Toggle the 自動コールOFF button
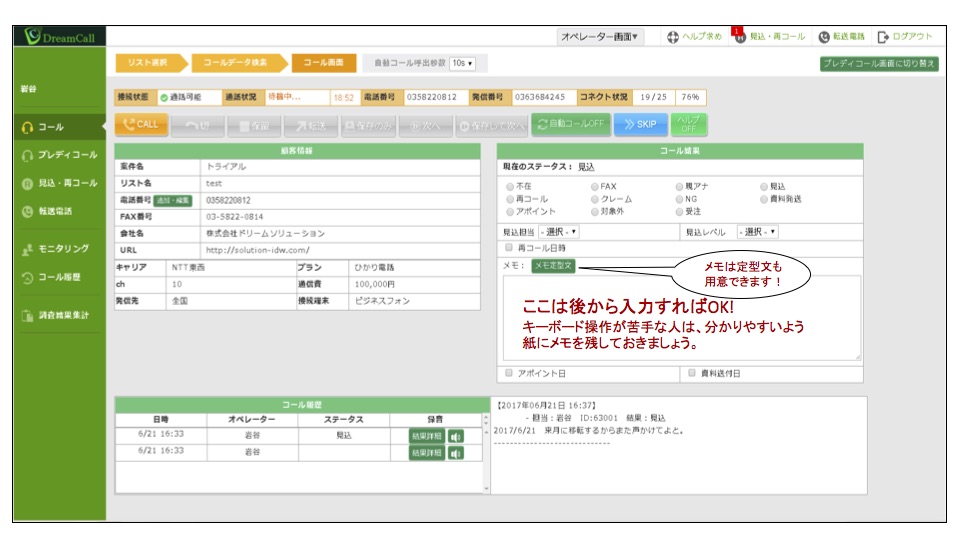 click(572, 125)
